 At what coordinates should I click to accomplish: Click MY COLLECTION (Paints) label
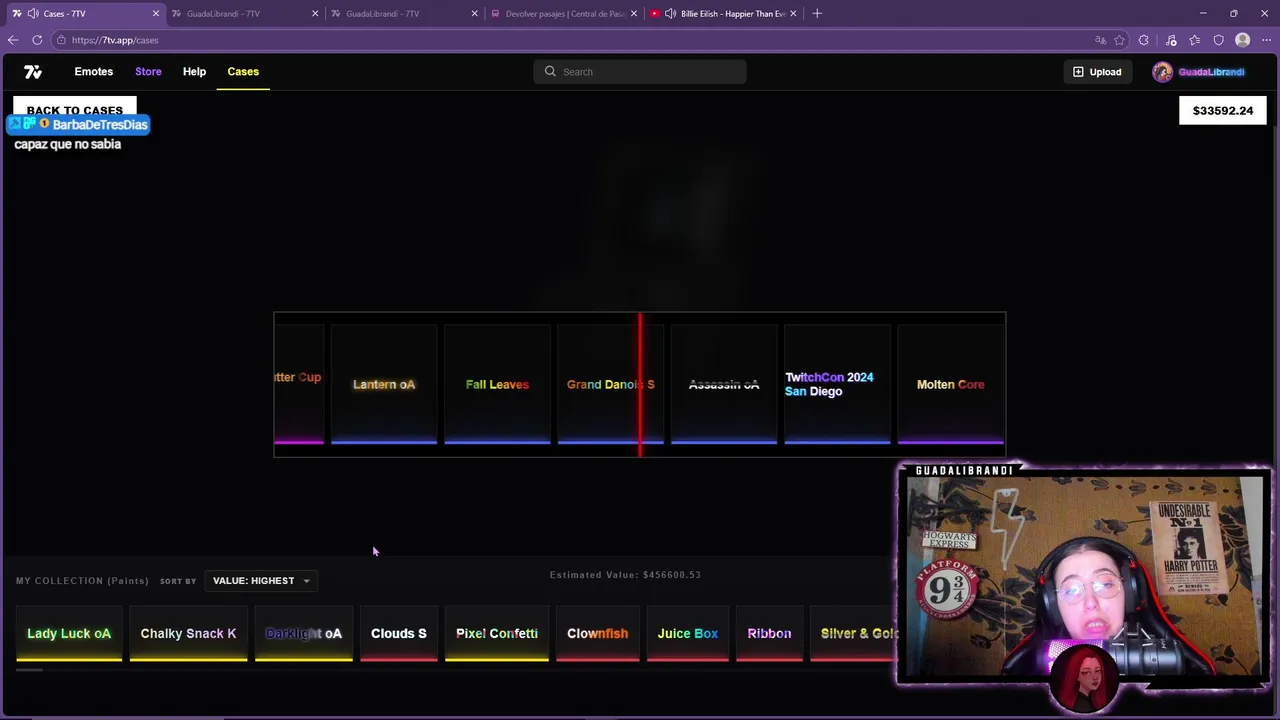pyautogui.click(x=82, y=581)
